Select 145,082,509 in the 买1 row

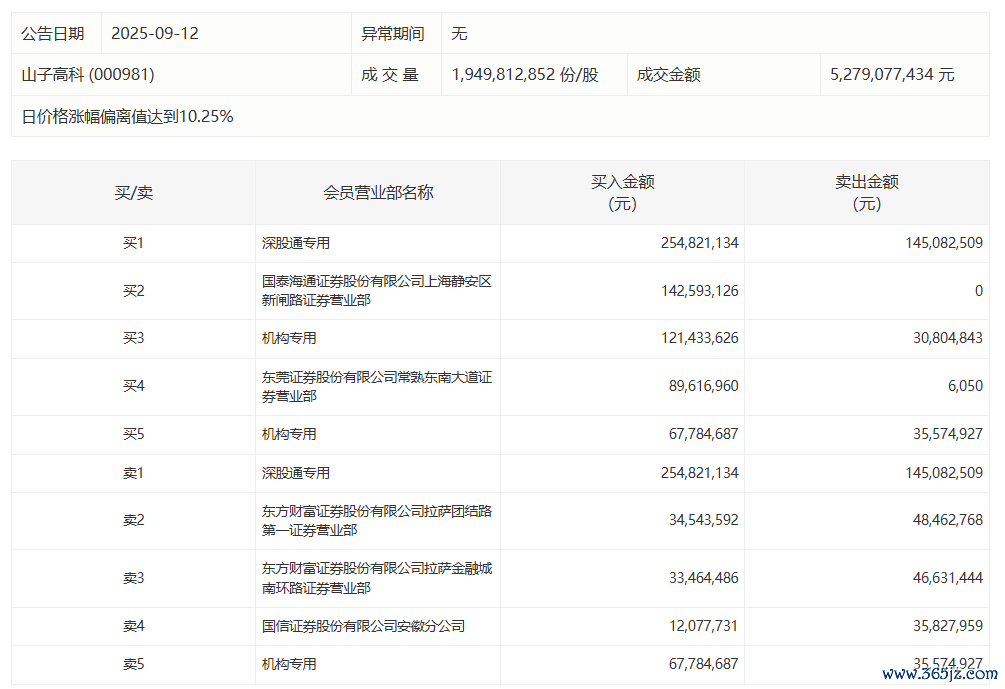pos(943,243)
